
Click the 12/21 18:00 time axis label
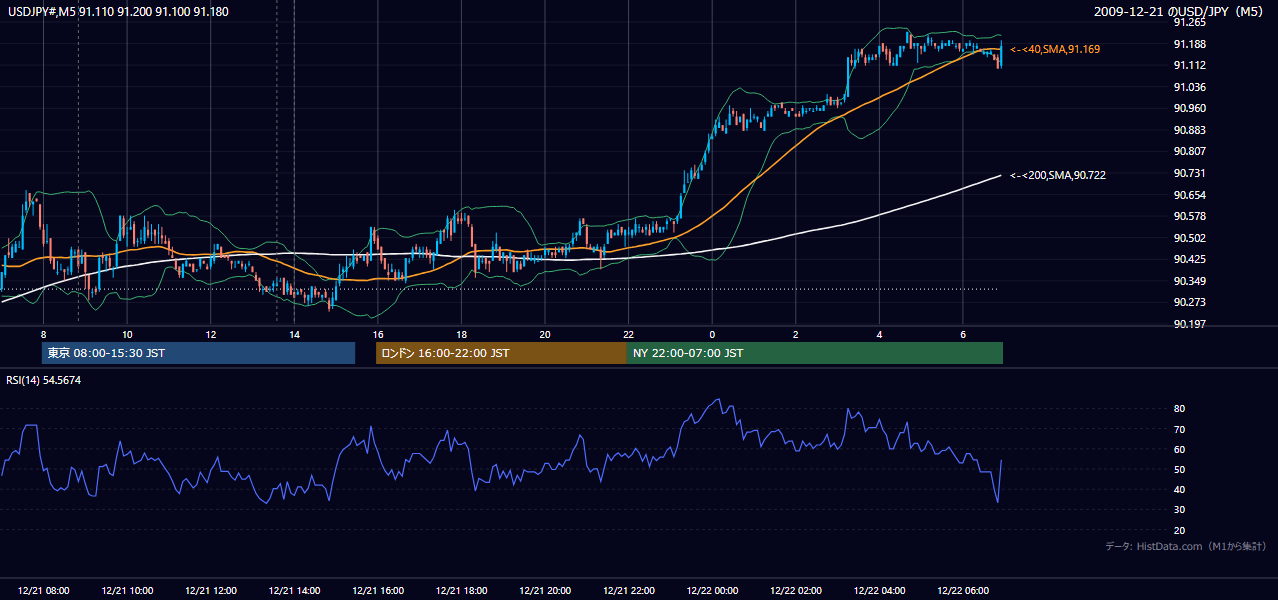click(461, 591)
